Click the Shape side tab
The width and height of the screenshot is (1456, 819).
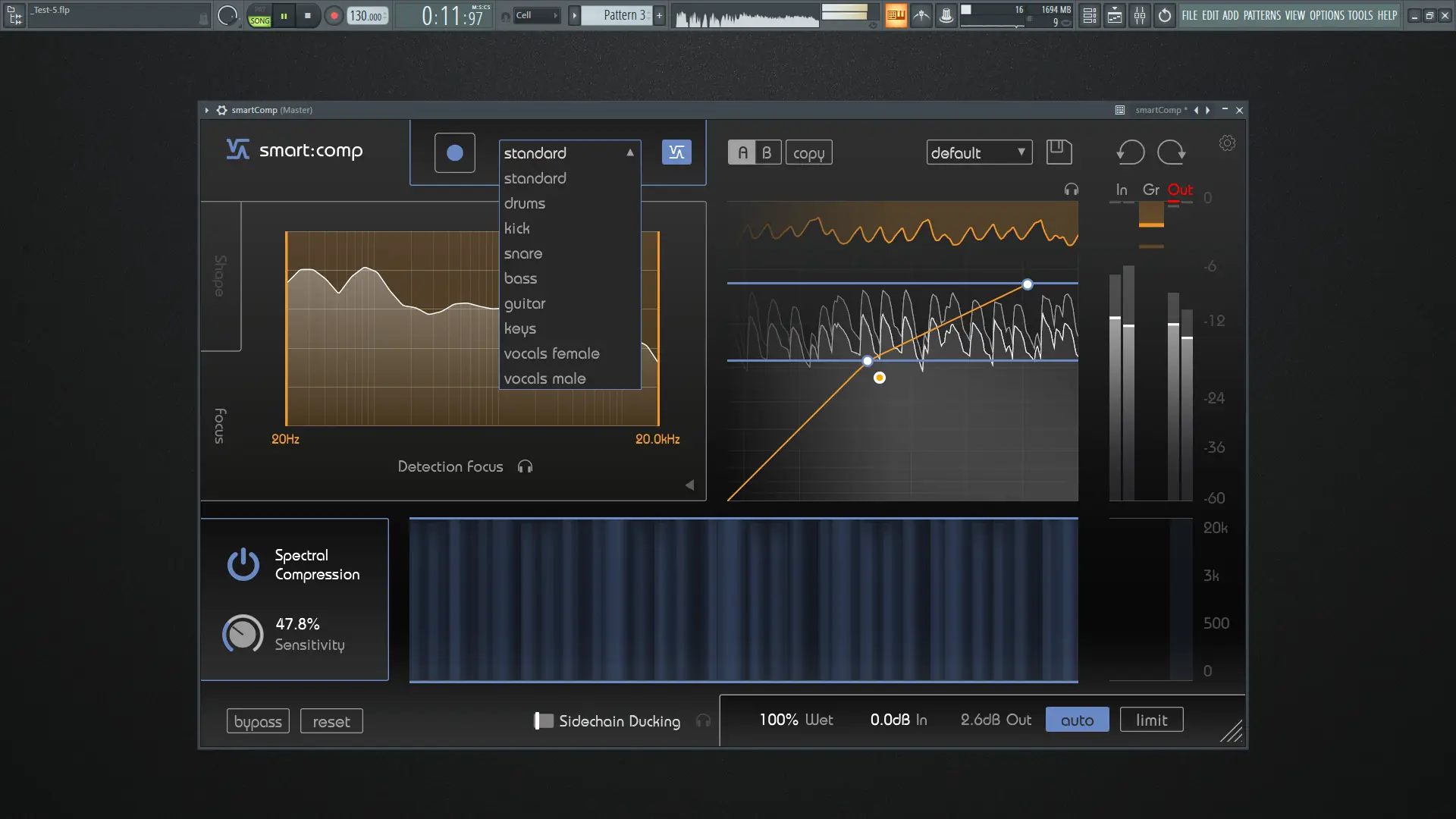pos(220,275)
